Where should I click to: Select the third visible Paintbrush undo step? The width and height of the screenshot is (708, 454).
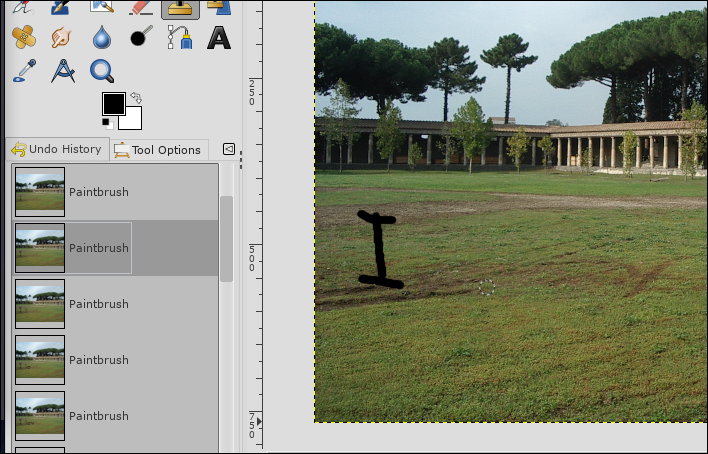pyautogui.click(x=115, y=304)
